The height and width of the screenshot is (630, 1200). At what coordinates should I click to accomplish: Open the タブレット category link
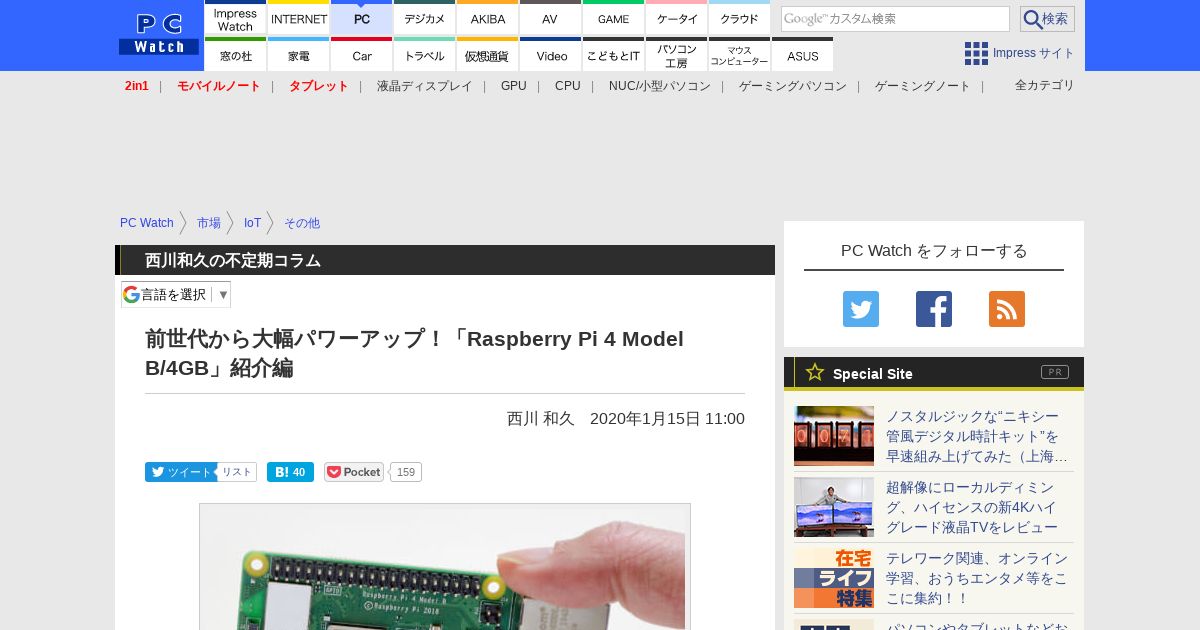click(x=319, y=86)
